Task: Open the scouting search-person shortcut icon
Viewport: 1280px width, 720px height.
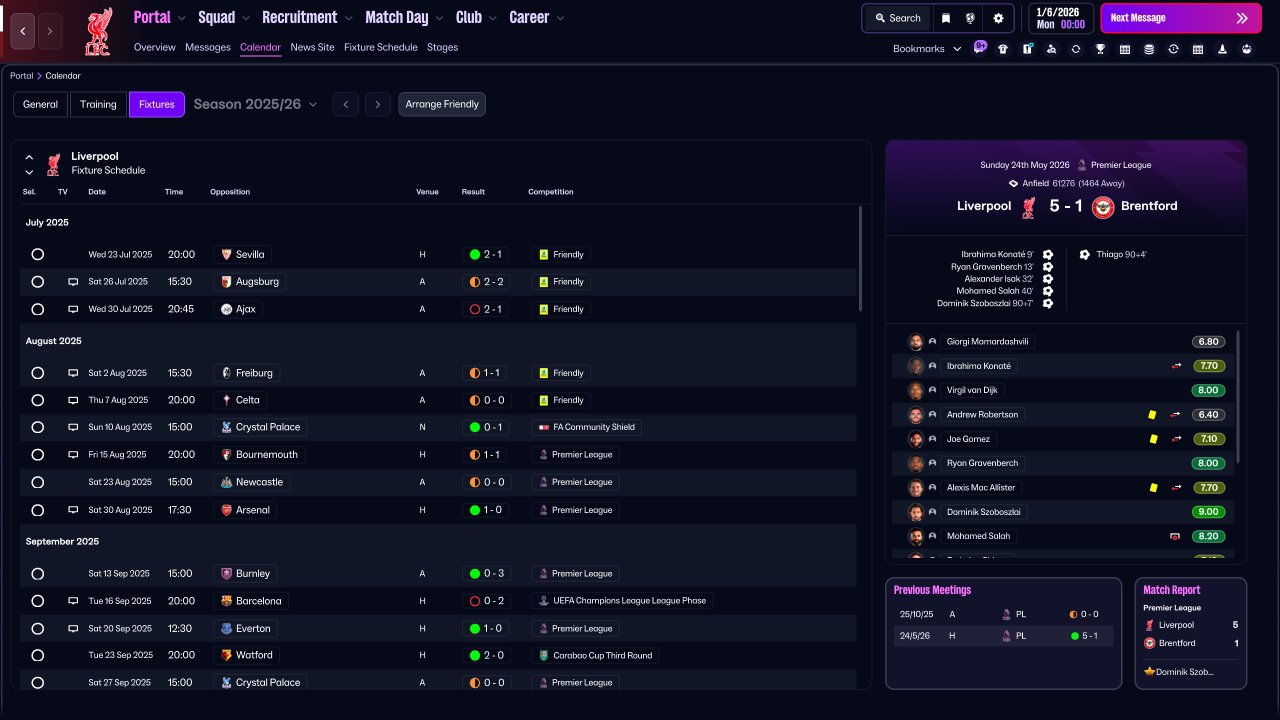Action: pyautogui.click(x=1051, y=49)
